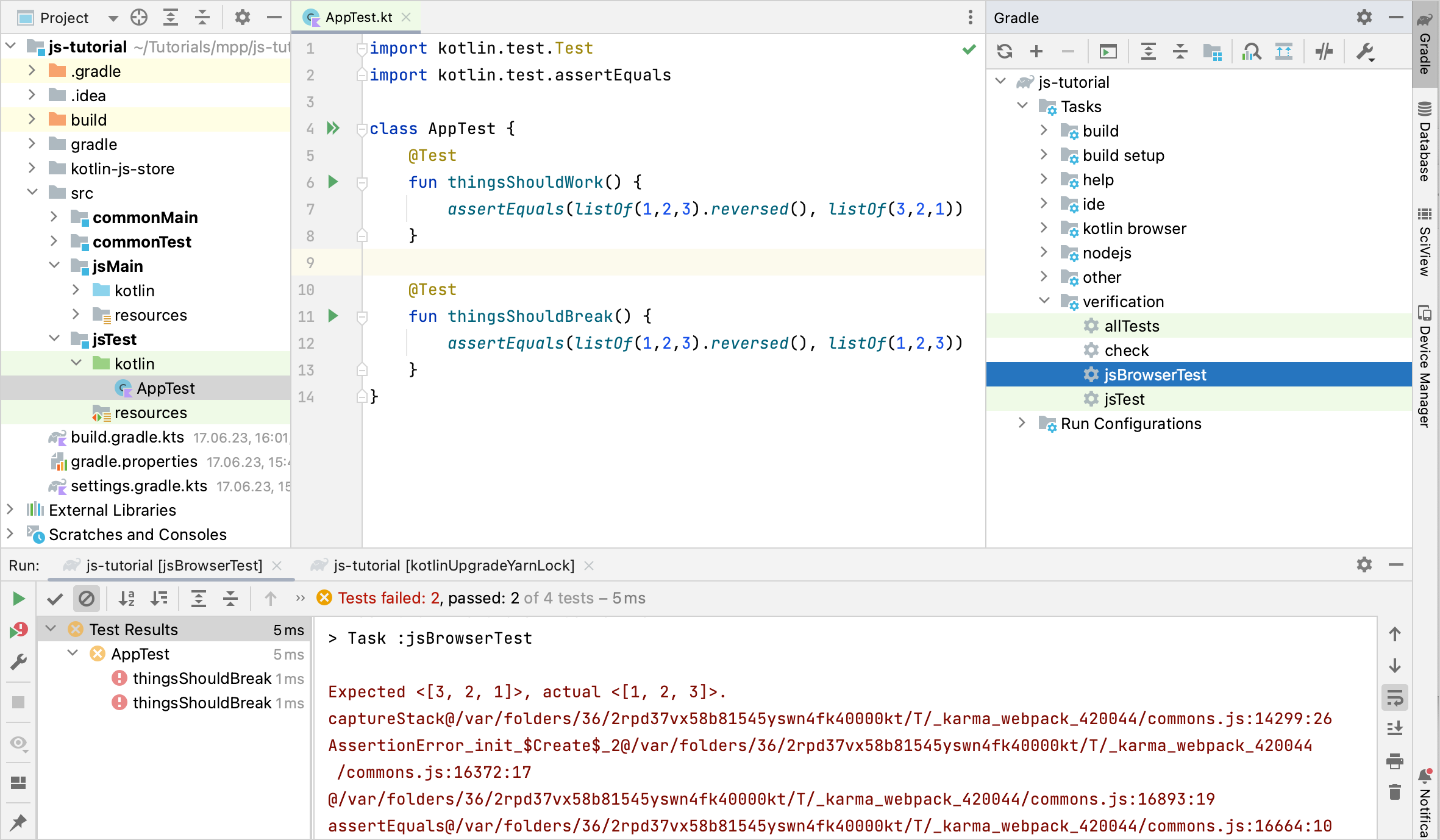This screenshot has height=840, width=1440.
Task: Sort test results alphabetically
Action: [127, 599]
